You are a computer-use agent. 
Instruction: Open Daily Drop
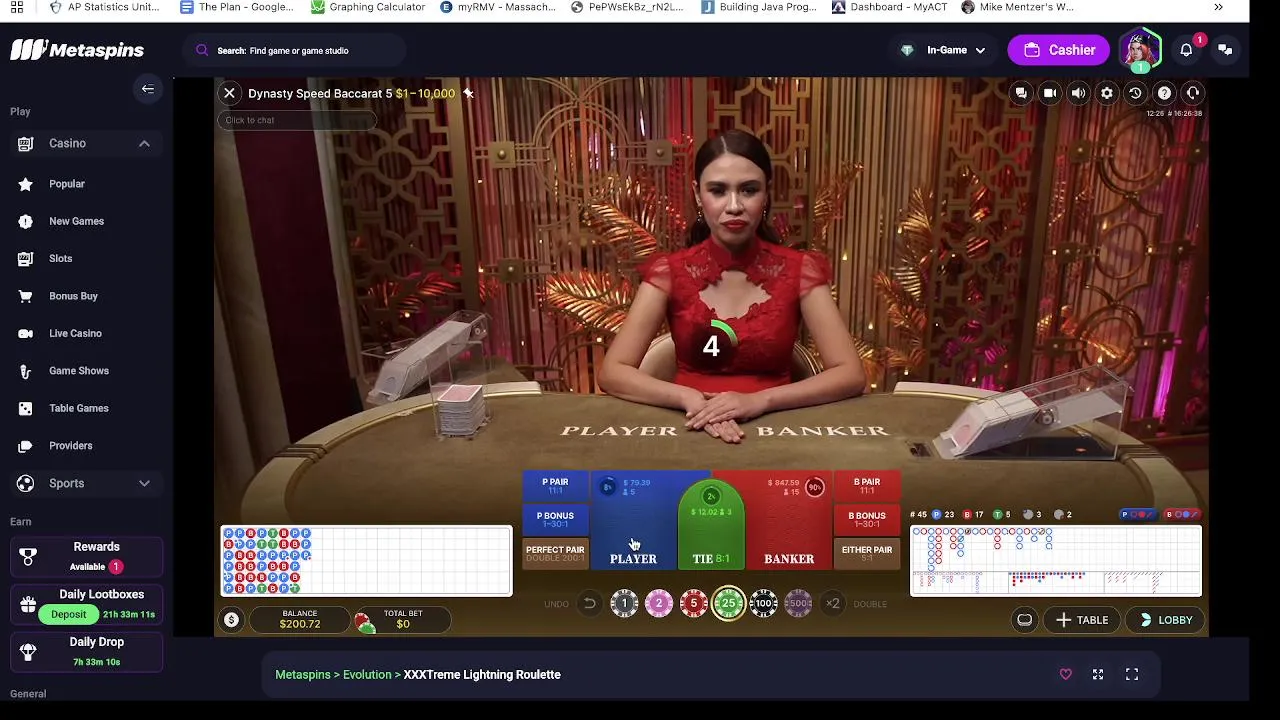tap(87, 651)
